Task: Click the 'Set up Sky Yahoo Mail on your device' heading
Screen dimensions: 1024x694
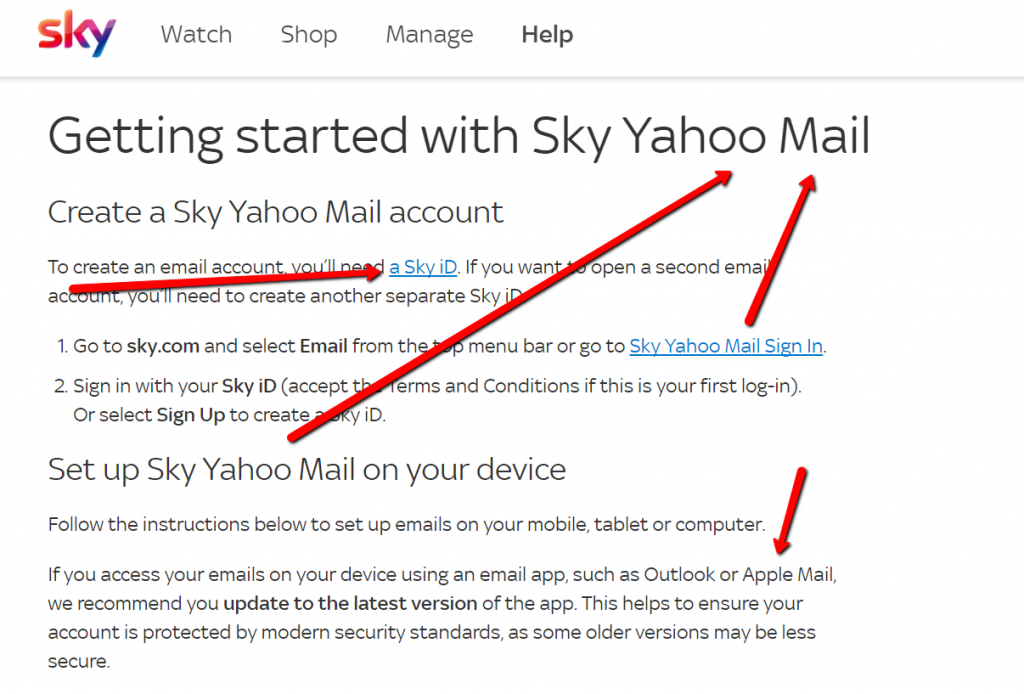Action: click(x=306, y=469)
